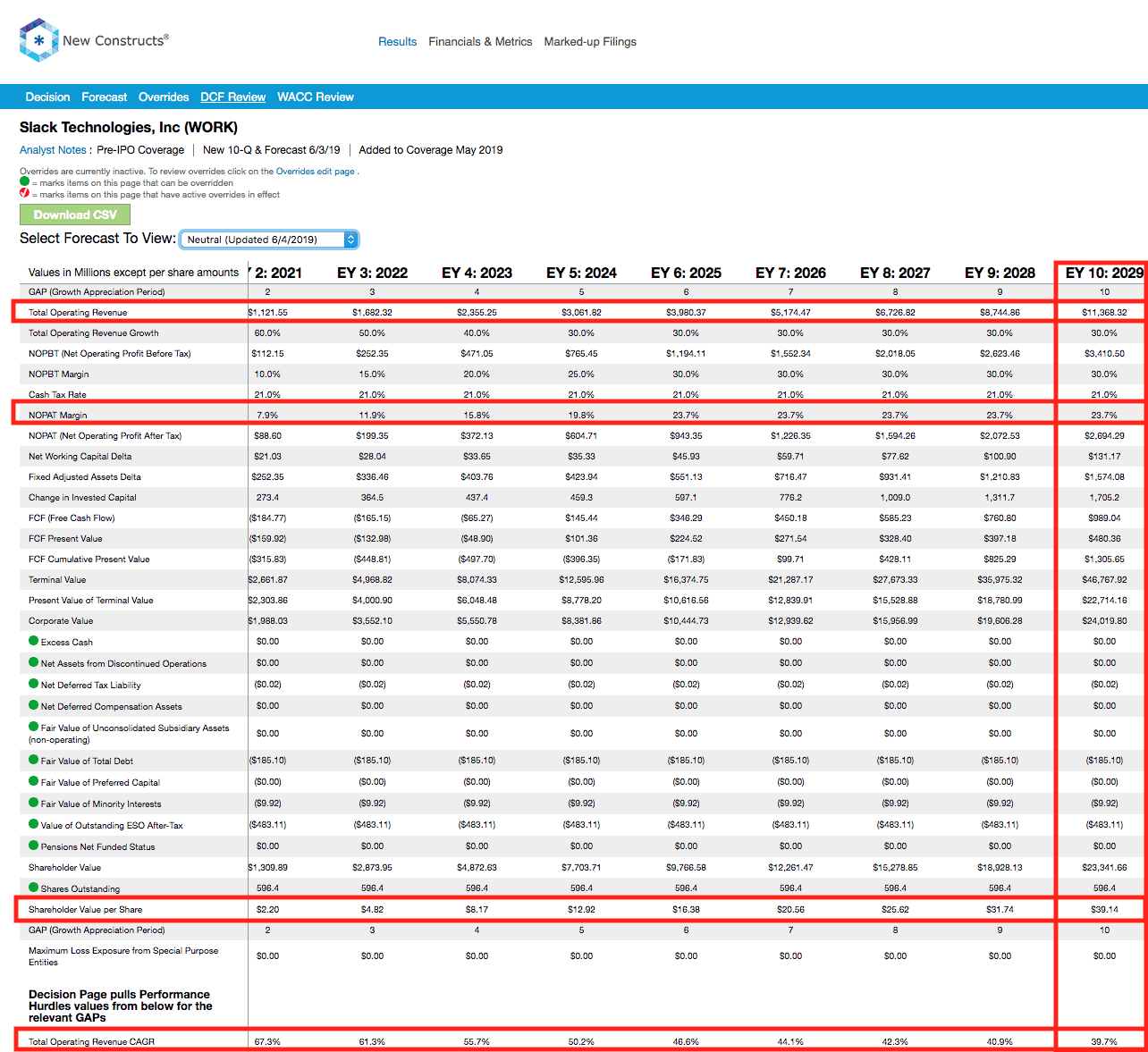This screenshot has height=1052, width=1148.
Task: Click the Terminal Value row label
Action: [x=57, y=580]
